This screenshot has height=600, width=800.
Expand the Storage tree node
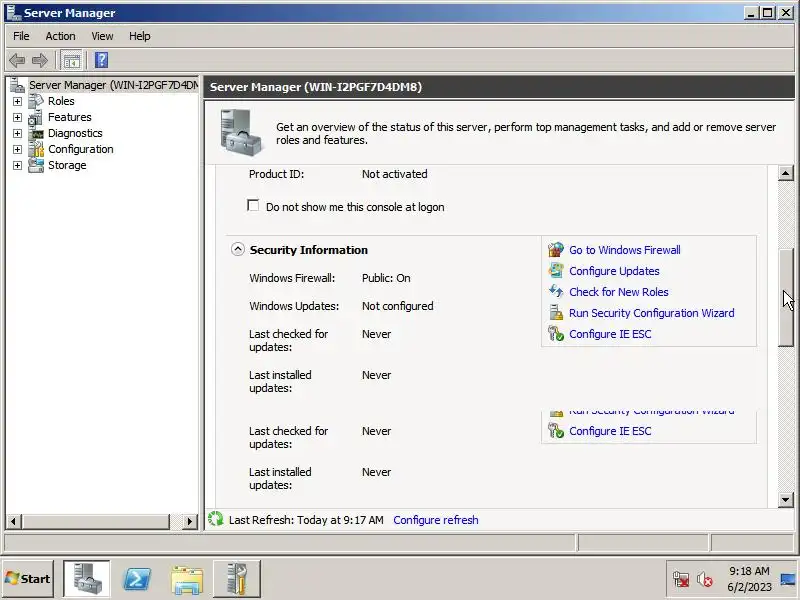click(x=17, y=166)
